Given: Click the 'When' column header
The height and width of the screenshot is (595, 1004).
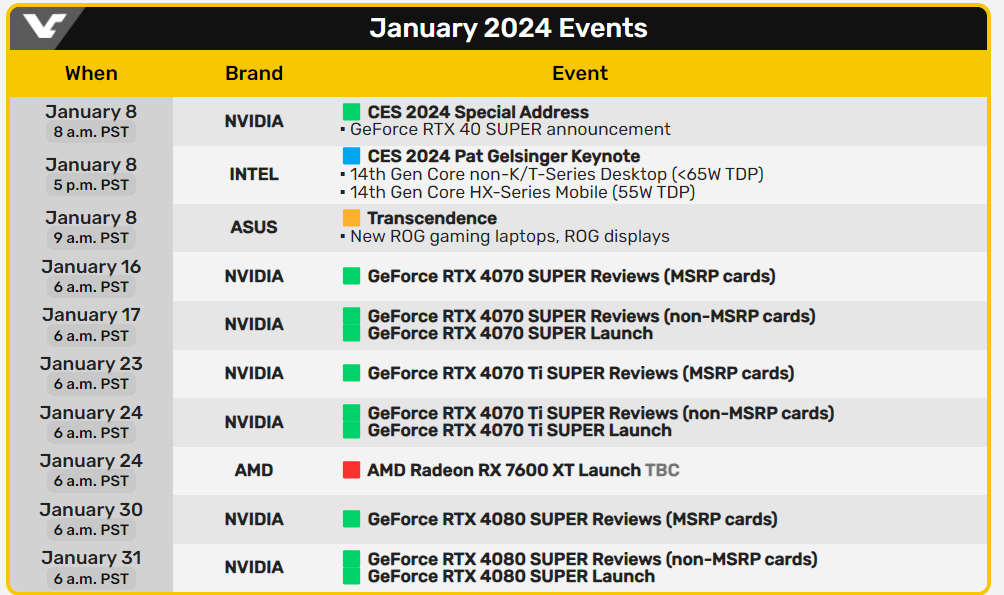Looking at the screenshot, I should click(91, 73).
